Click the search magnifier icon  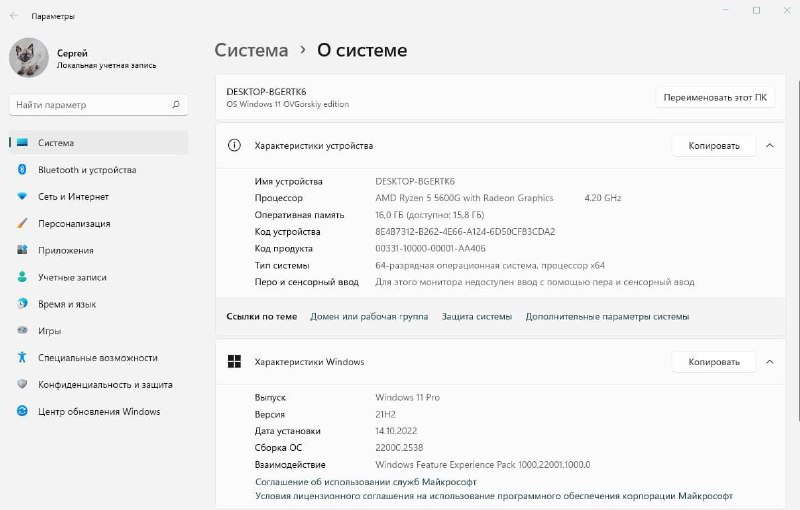click(176, 105)
